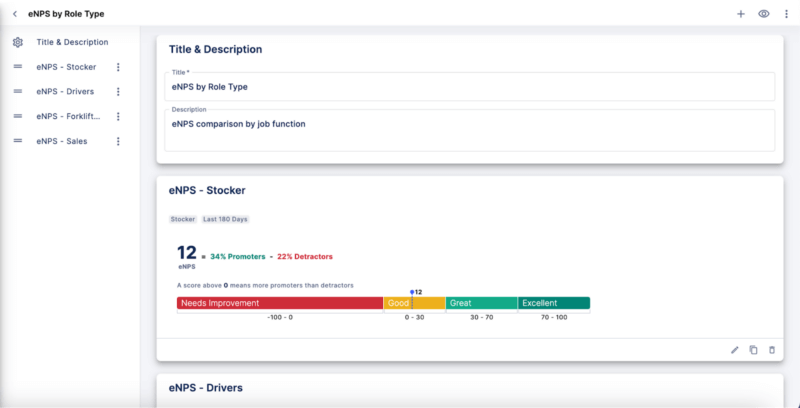The image size is (800, 408).
Task: Click the -100 - 0 range label
Action: pyautogui.click(x=280, y=317)
